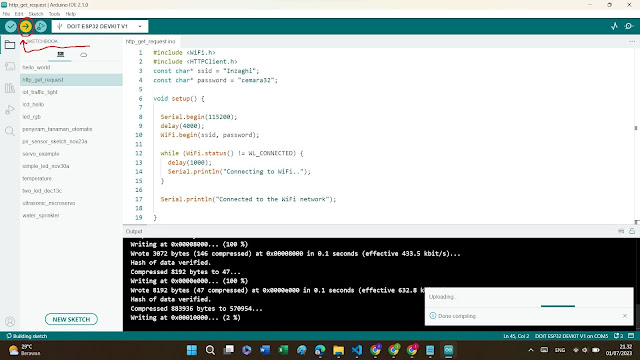
Task: Click the ENG language indicator in tray
Action: point(560,350)
